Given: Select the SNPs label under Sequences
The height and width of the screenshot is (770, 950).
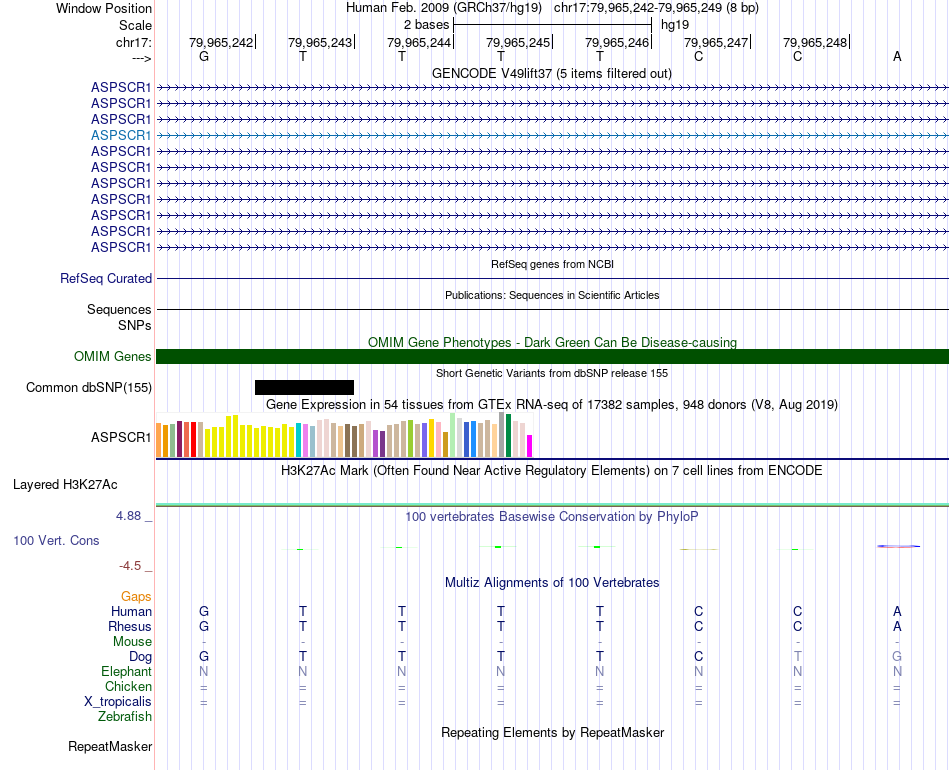Looking at the screenshot, I should pos(135,325).
